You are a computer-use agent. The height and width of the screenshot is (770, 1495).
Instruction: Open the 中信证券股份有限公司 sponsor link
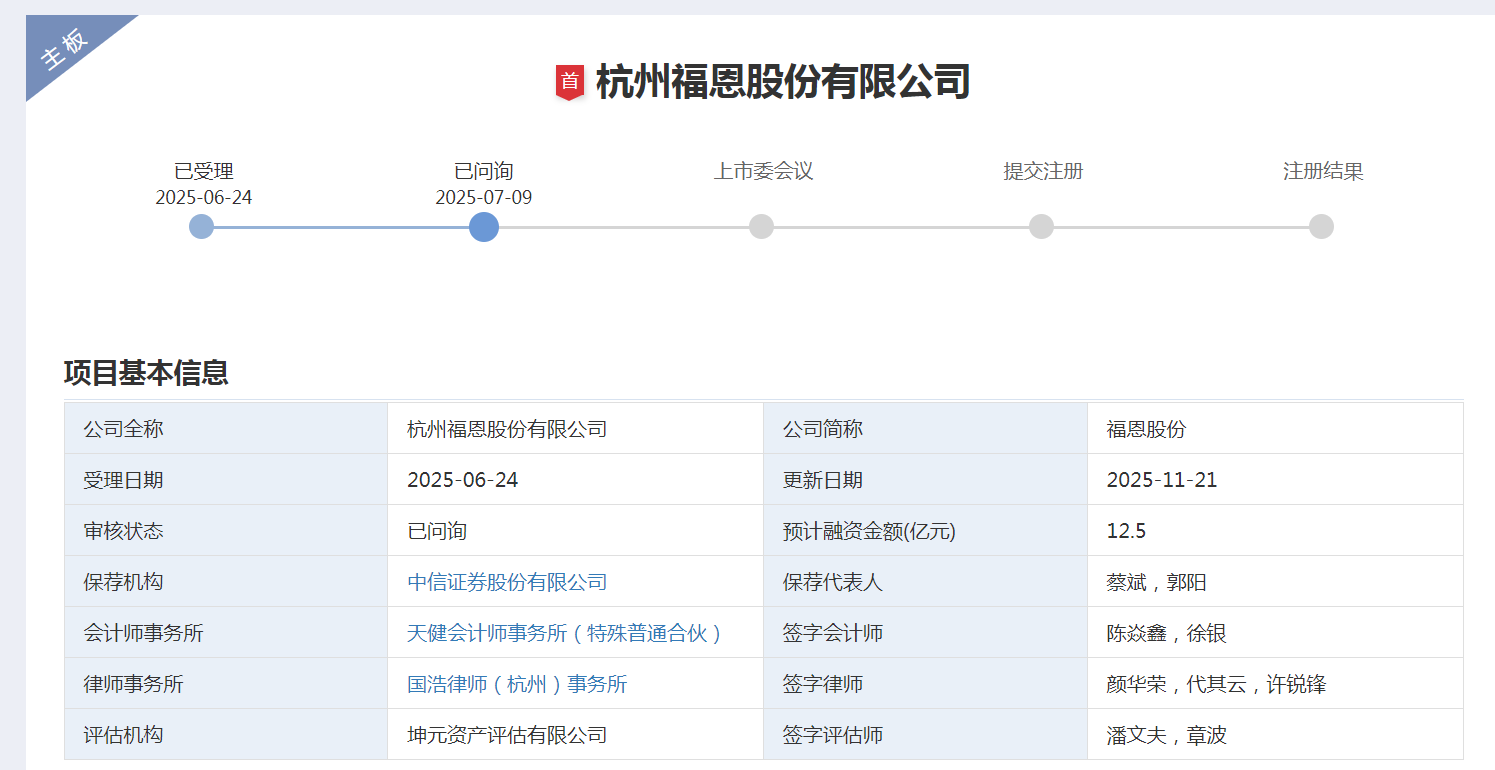[504, 581]
